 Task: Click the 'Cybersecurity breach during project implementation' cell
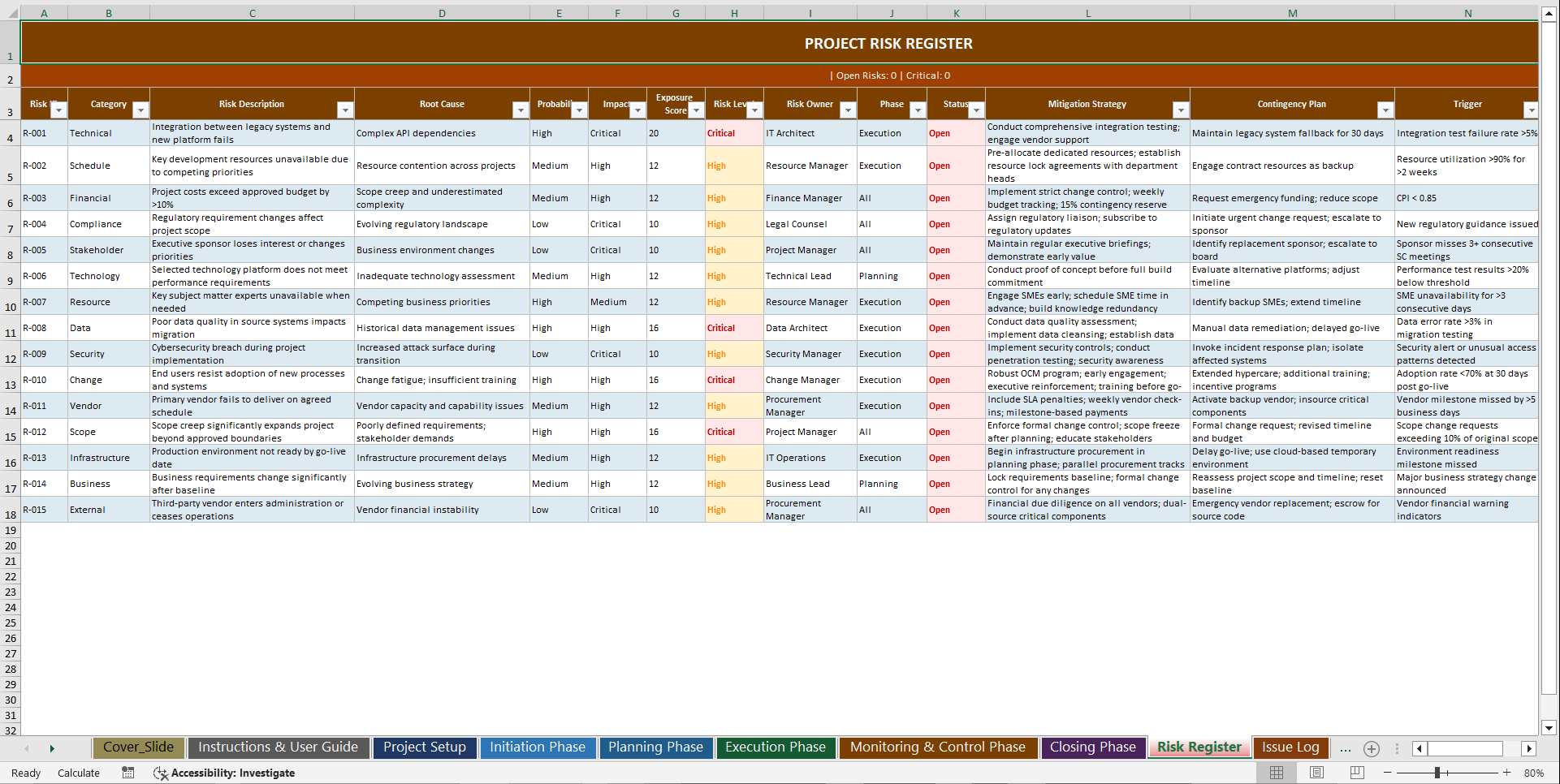252,354
